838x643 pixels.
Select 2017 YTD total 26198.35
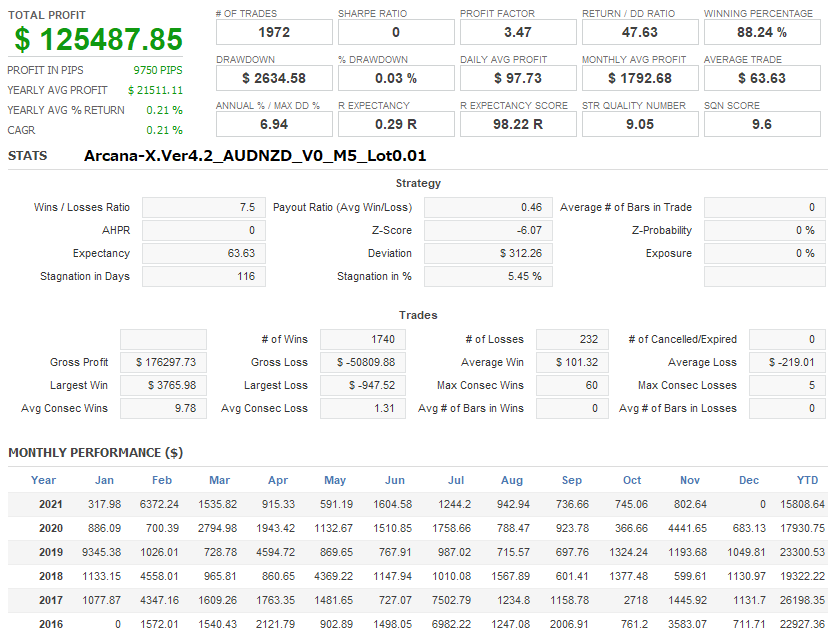(802, 600)
